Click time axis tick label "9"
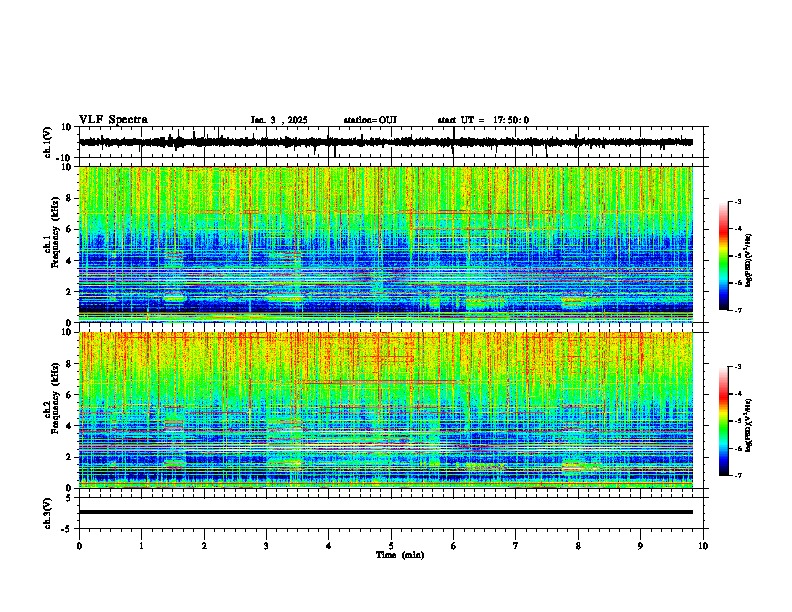The height and width of the screenshot is (612, 792). point(640,546)
